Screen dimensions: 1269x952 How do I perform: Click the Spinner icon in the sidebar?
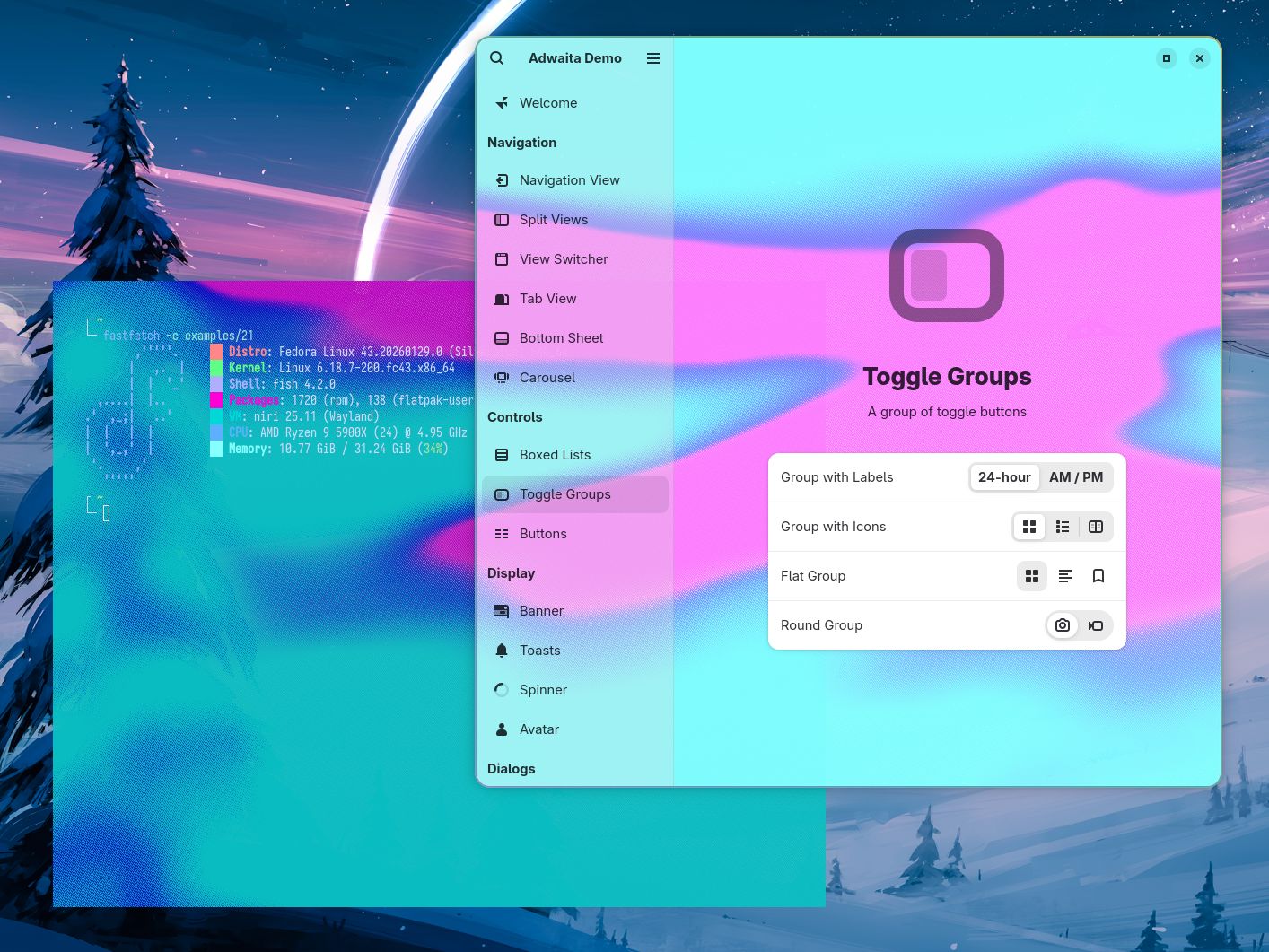tap(502, 690)
